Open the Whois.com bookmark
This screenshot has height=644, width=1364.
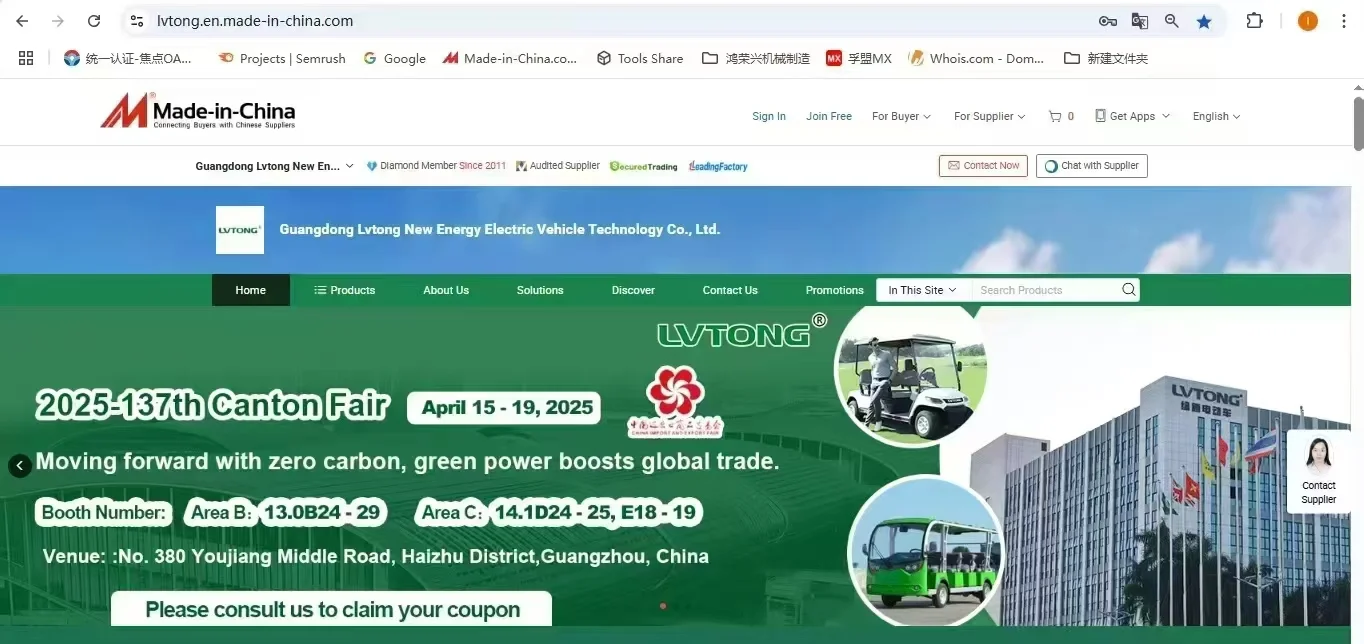976,58
